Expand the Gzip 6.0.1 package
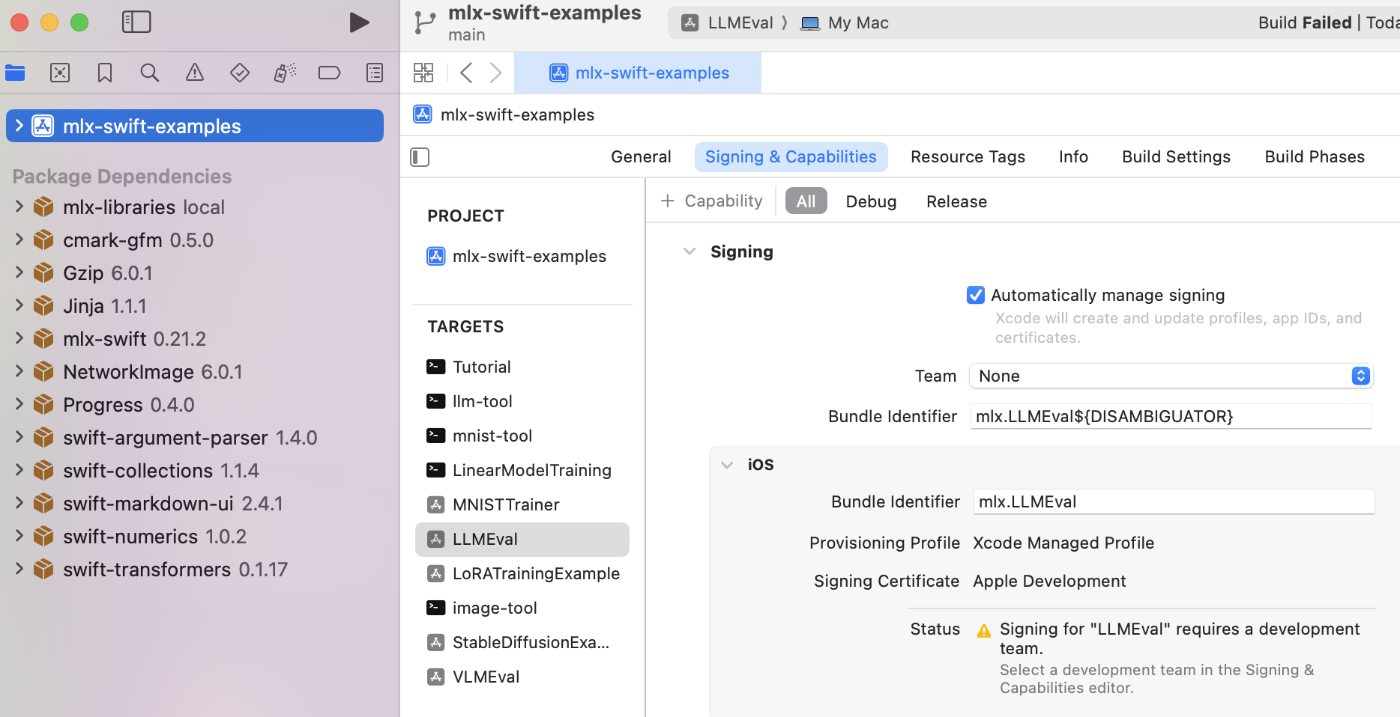Viewport: 1400px width, 717px height. pos(19,273)
